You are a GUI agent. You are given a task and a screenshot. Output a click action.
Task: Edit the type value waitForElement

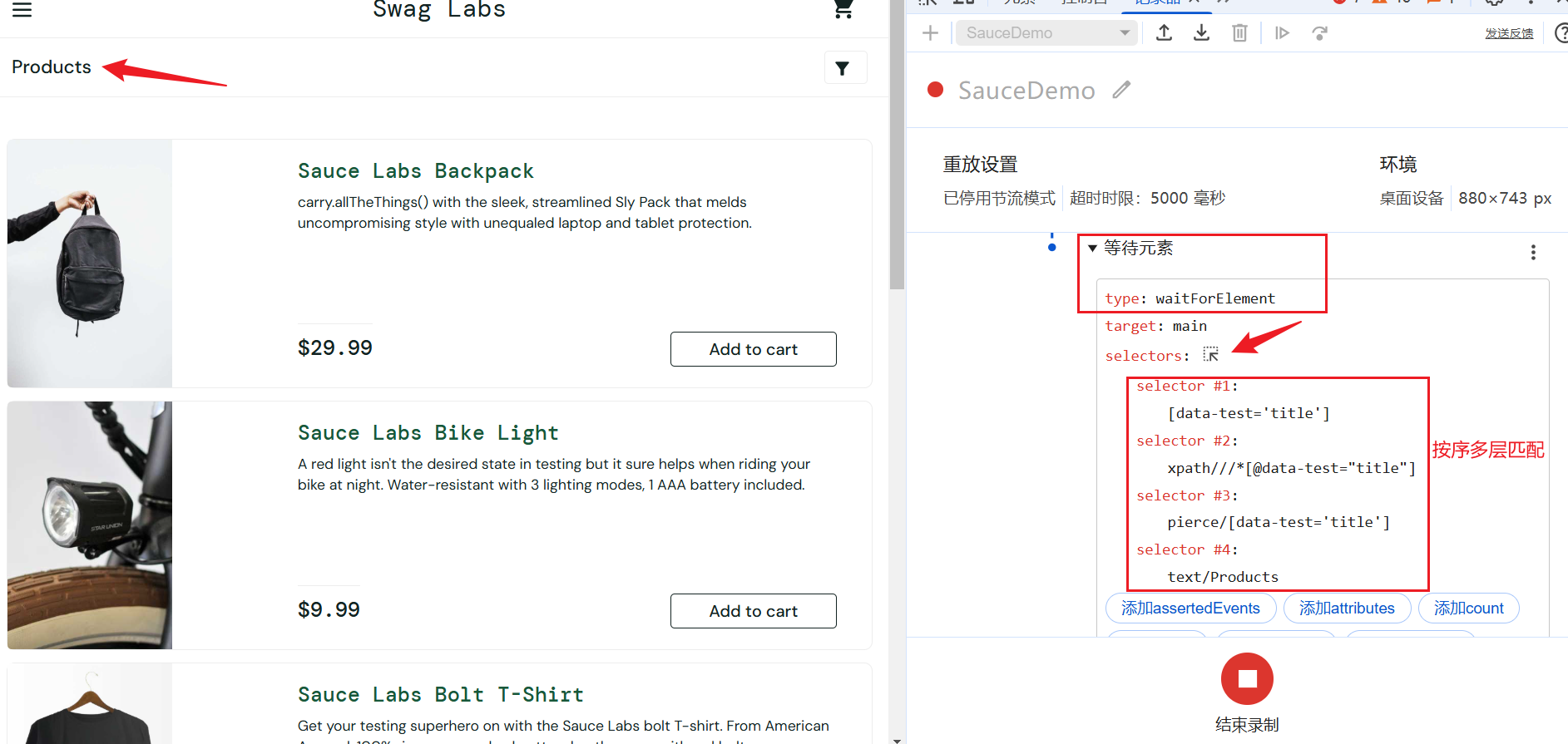pos(1215,298)
